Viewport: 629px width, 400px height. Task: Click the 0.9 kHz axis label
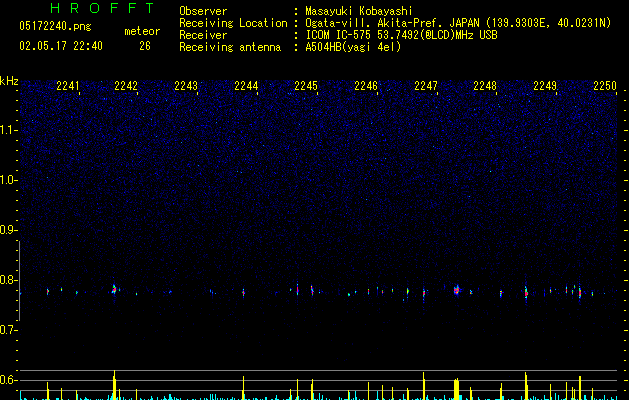9,230
